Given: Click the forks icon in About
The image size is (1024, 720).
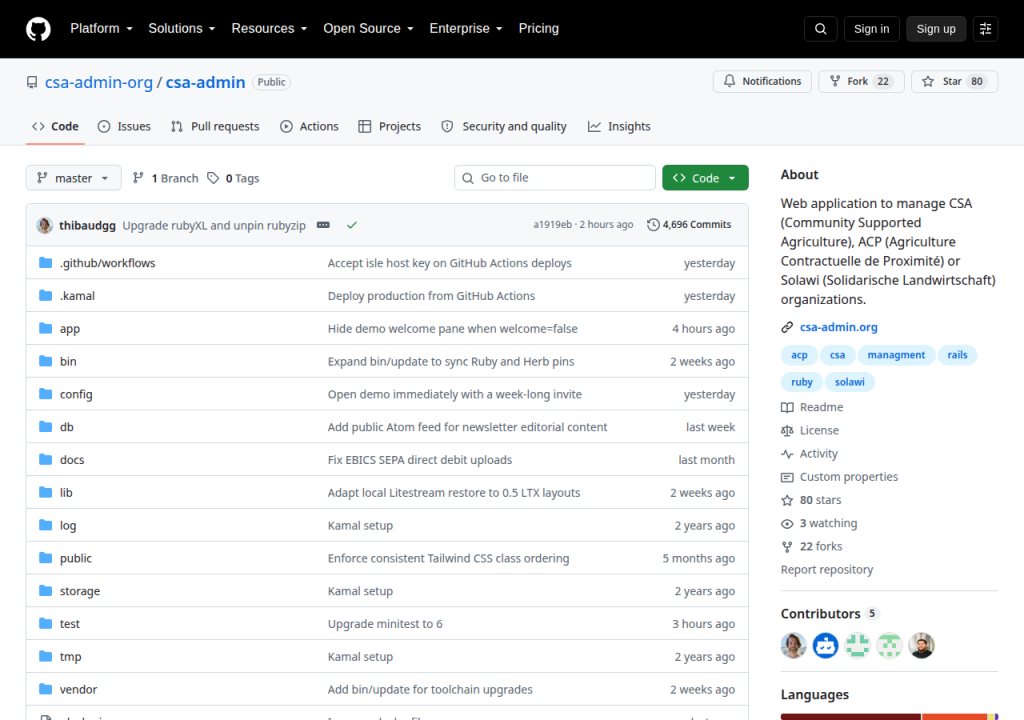Looking at the screenshot, I should [x=787, y=547].
